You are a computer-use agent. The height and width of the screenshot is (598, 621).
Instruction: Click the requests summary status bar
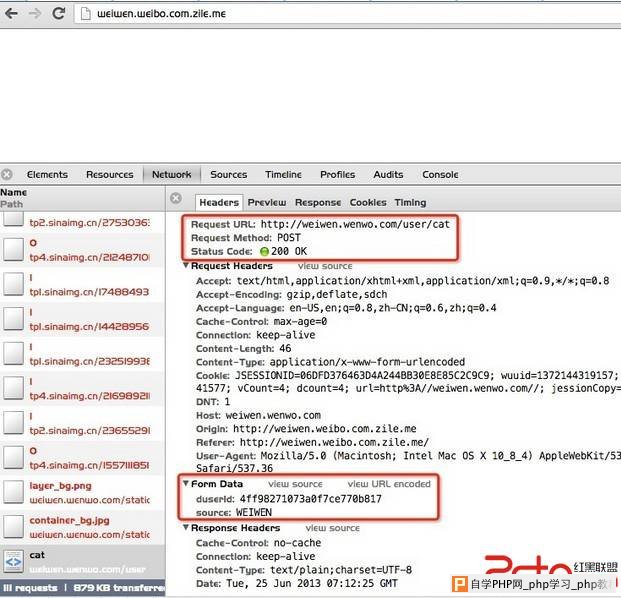(x=82, y=588)
